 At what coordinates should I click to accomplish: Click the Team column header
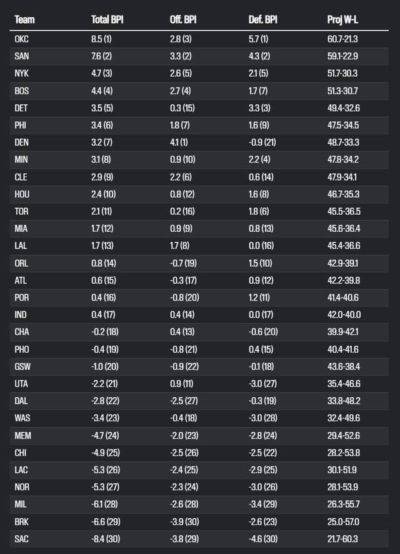24,20
